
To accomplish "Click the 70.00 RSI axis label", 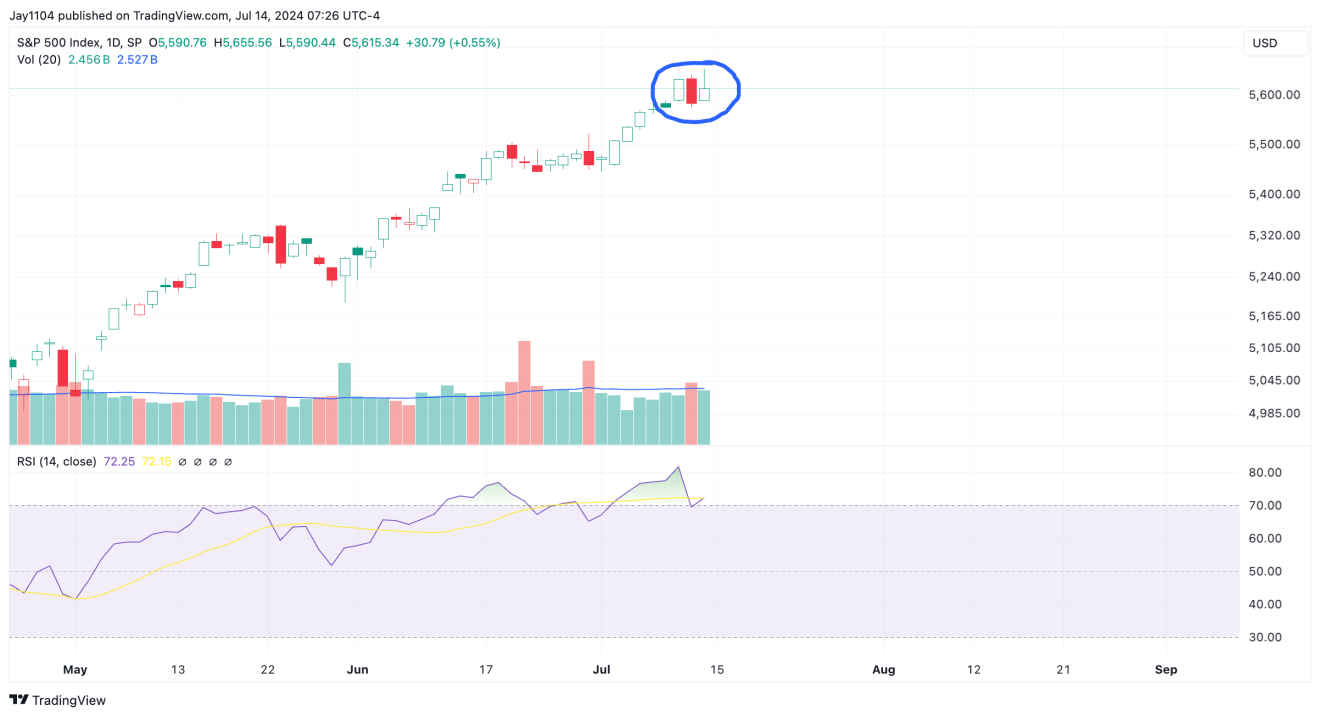I will click(1265, 506).
